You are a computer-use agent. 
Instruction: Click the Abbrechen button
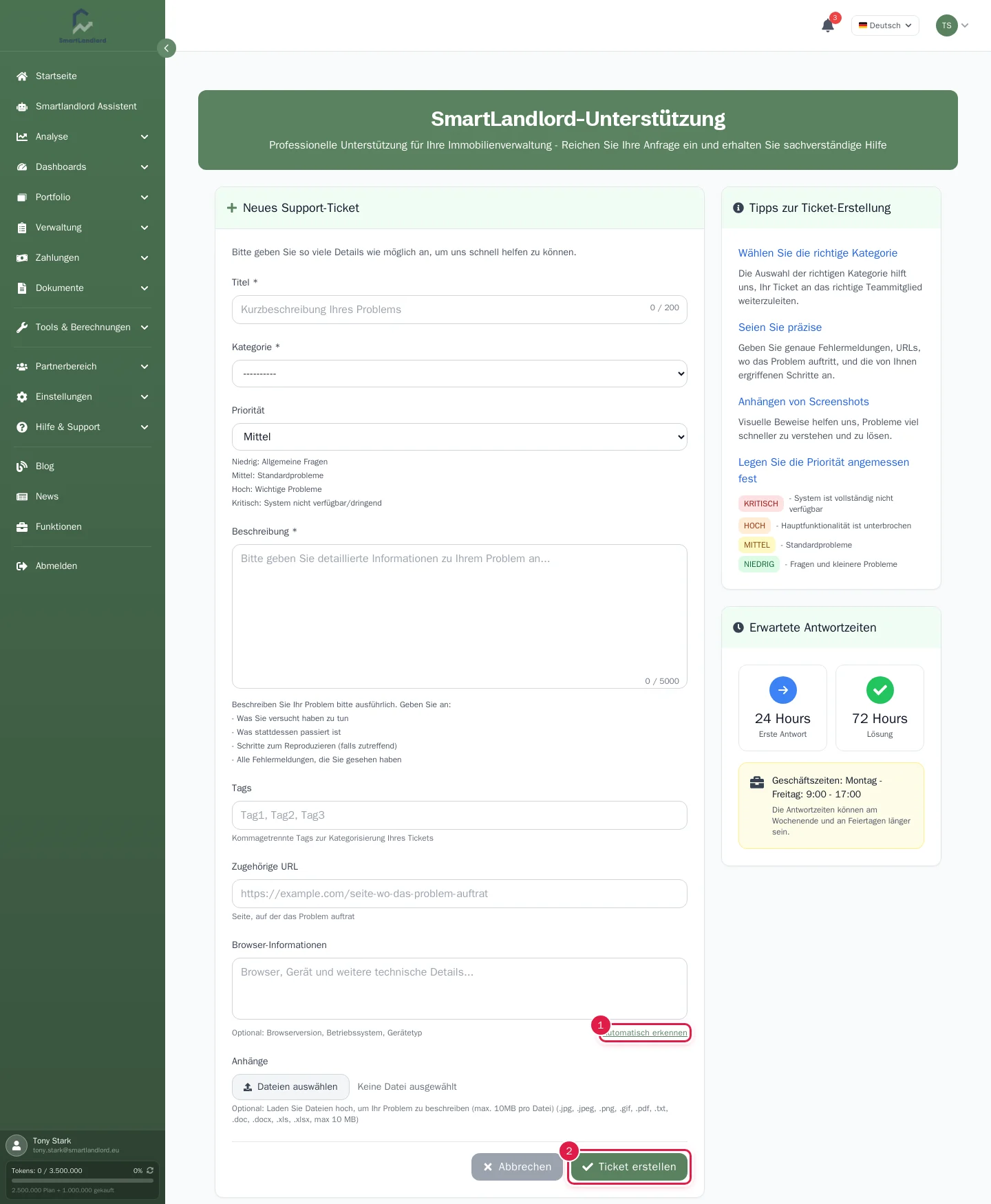(517, 1167)
